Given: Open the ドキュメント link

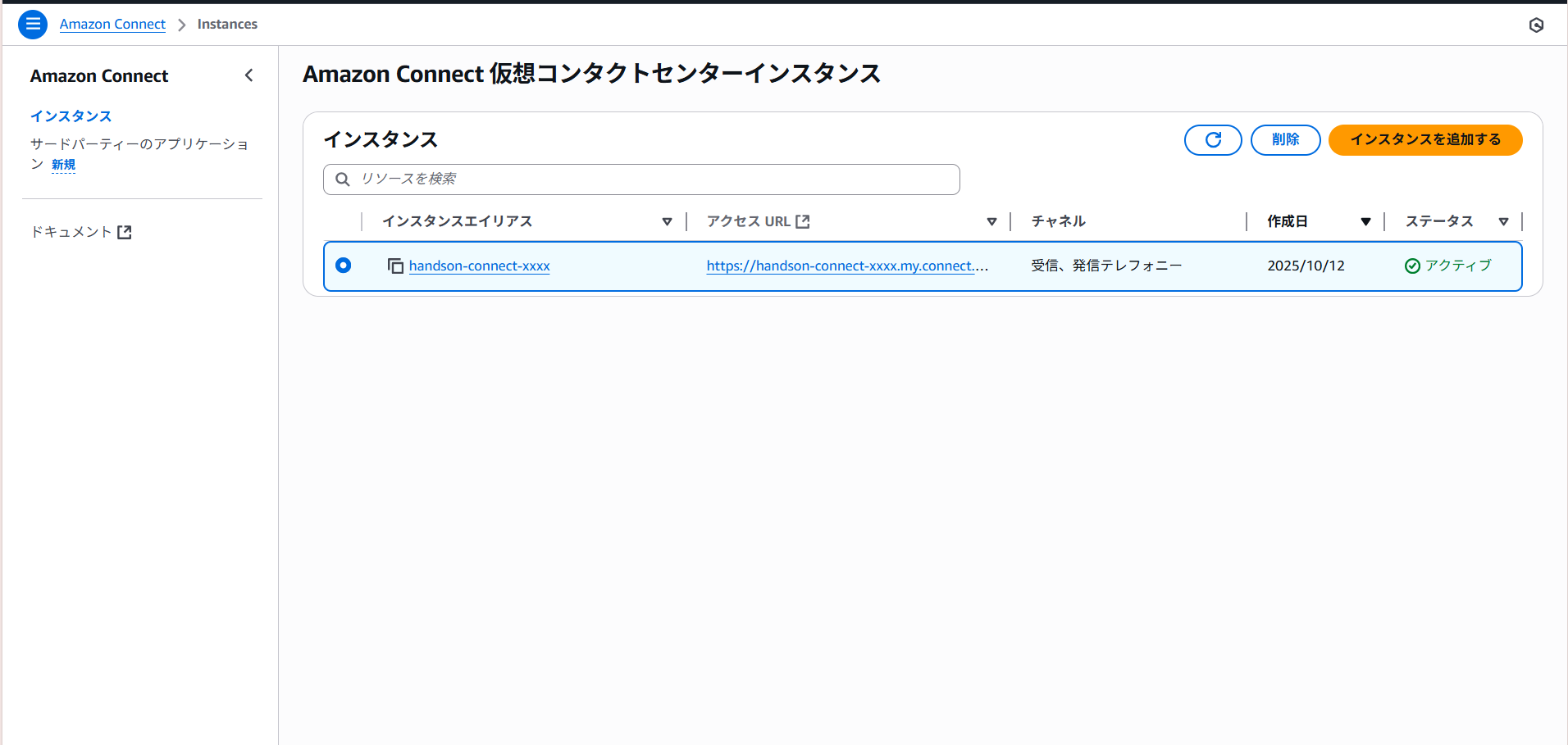Looking at the screenshot, I should (x=80, y=232).
